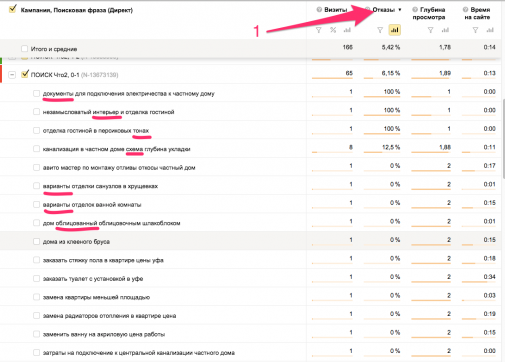Collapse the ПОИСК Что2, 0-1 campaign group

12,75
